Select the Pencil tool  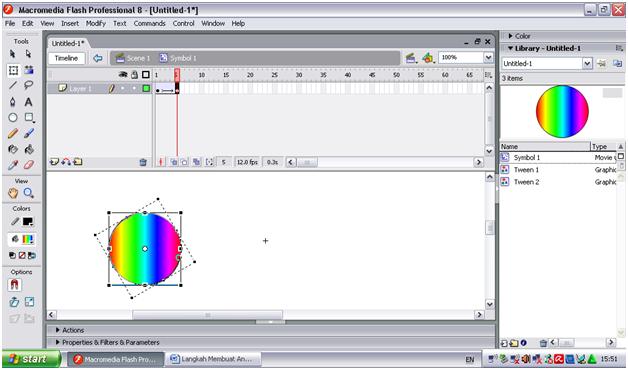13,133
